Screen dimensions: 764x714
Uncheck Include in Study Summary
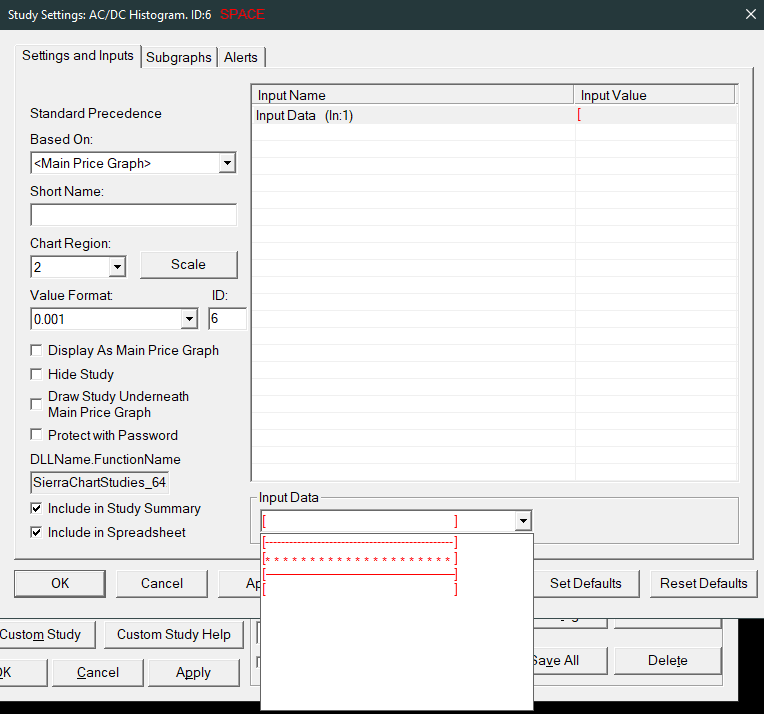click(x=37, y=508)
